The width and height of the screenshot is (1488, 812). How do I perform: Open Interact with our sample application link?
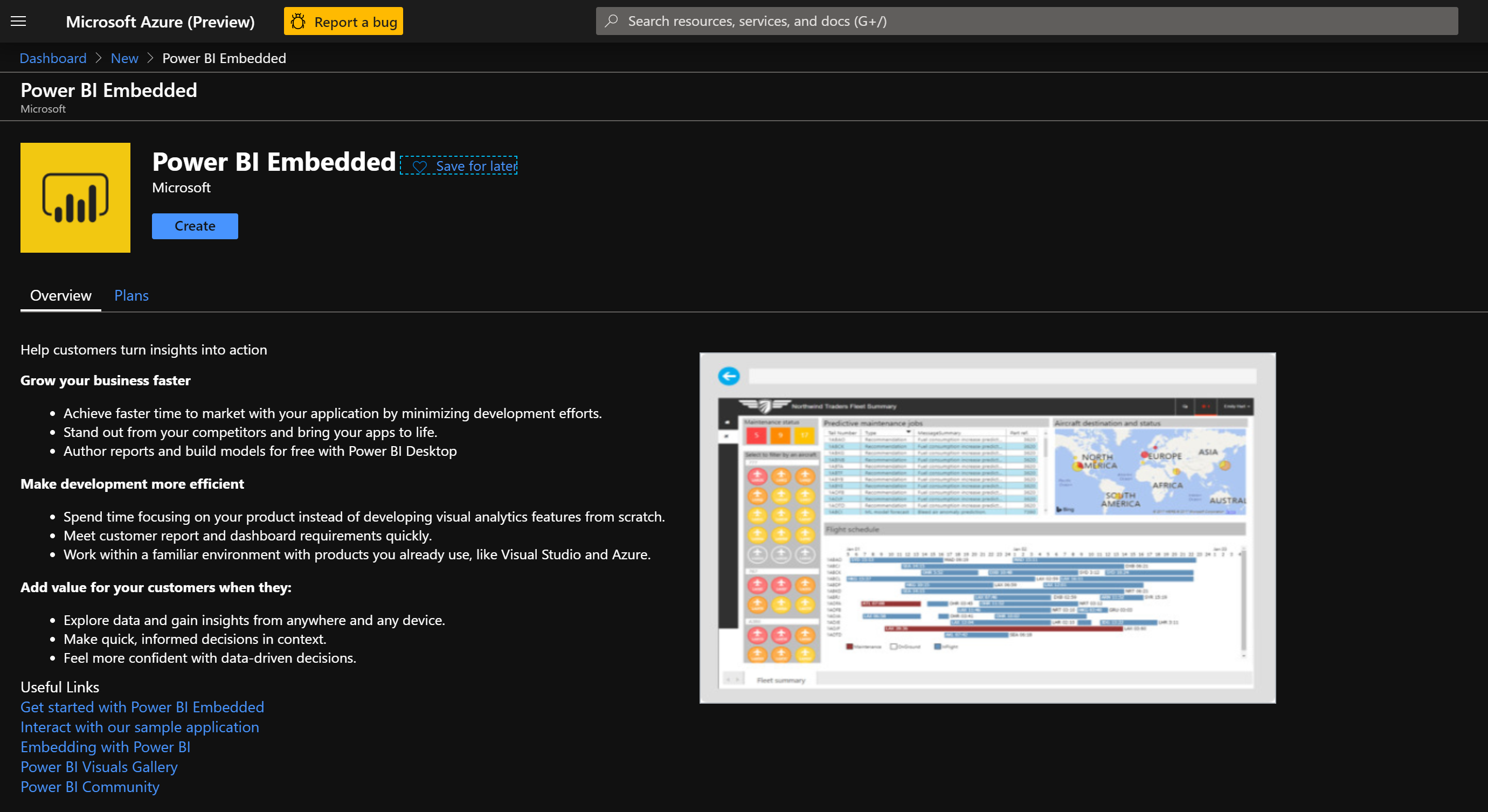[139, 727]
